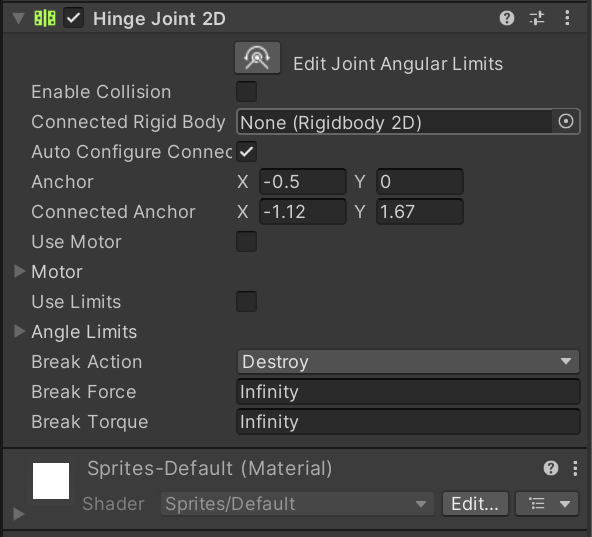592x537 pixels.
Task: Click the Hinge Joint 2D title
Action: pyautogui.click(x=159, y=19)
